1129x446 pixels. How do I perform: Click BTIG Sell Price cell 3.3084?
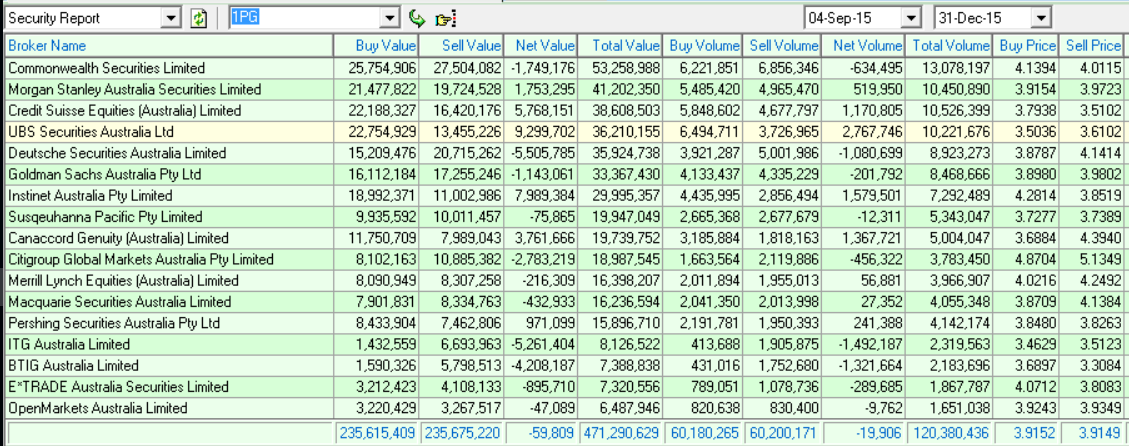click(1092, 366)
